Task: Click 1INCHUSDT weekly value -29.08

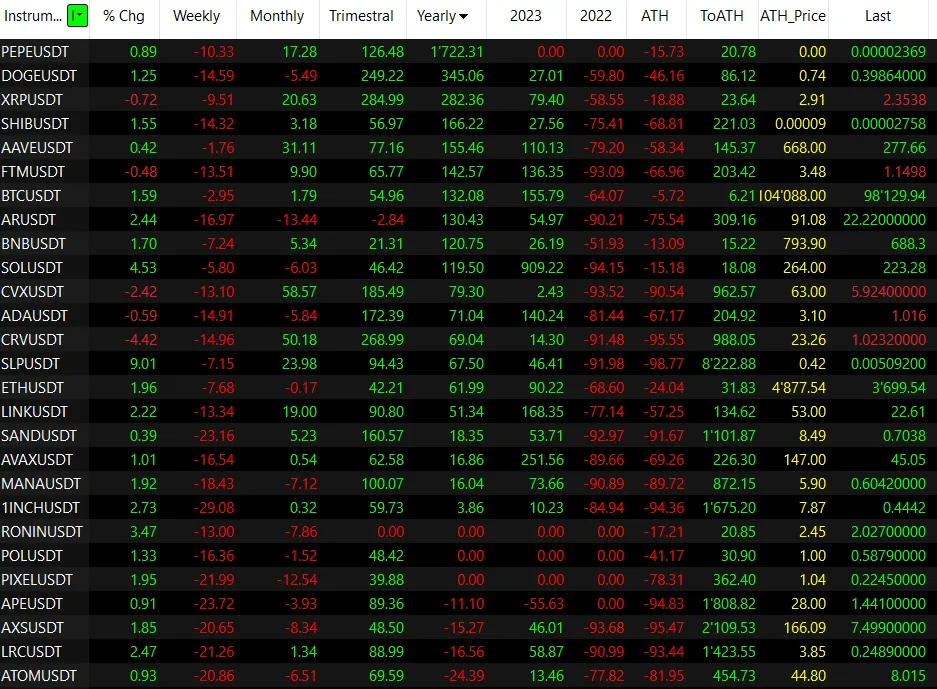Action: 213,507
